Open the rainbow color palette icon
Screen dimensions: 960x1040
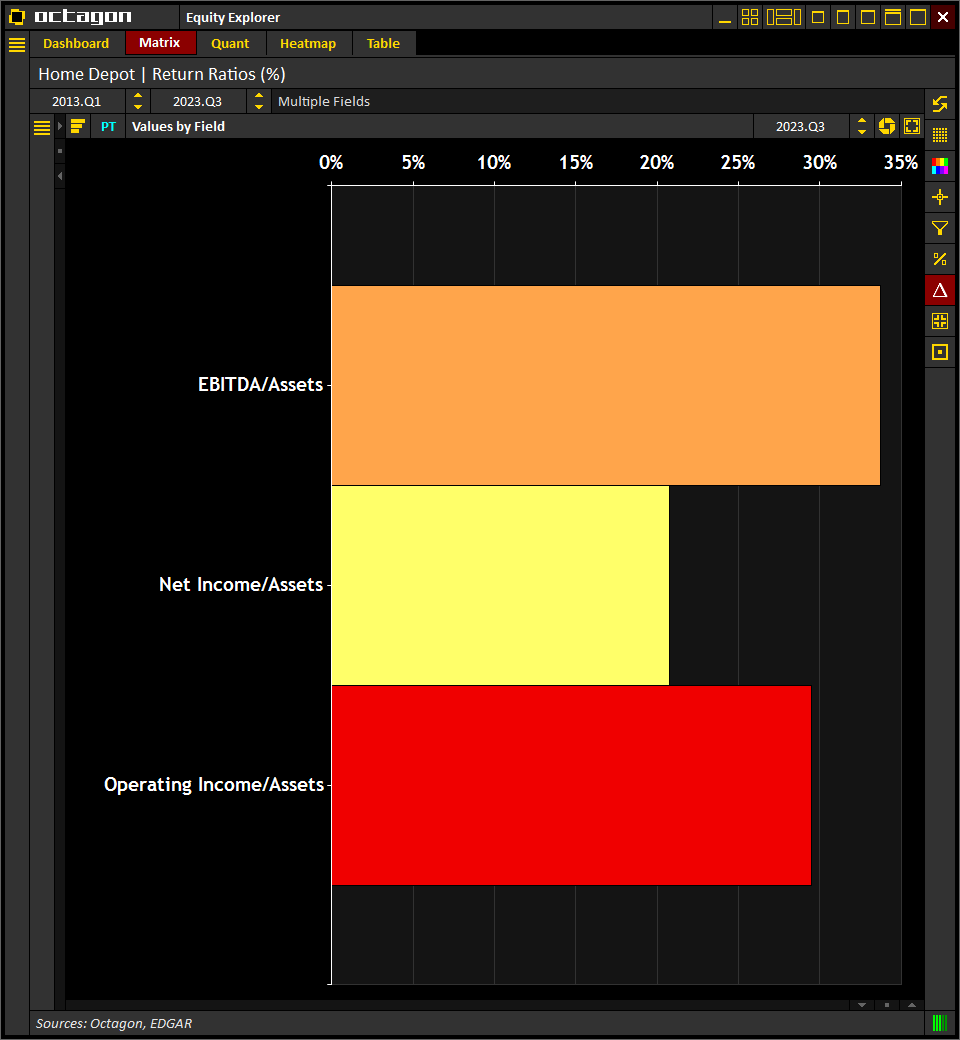click(x=939, y=166)
